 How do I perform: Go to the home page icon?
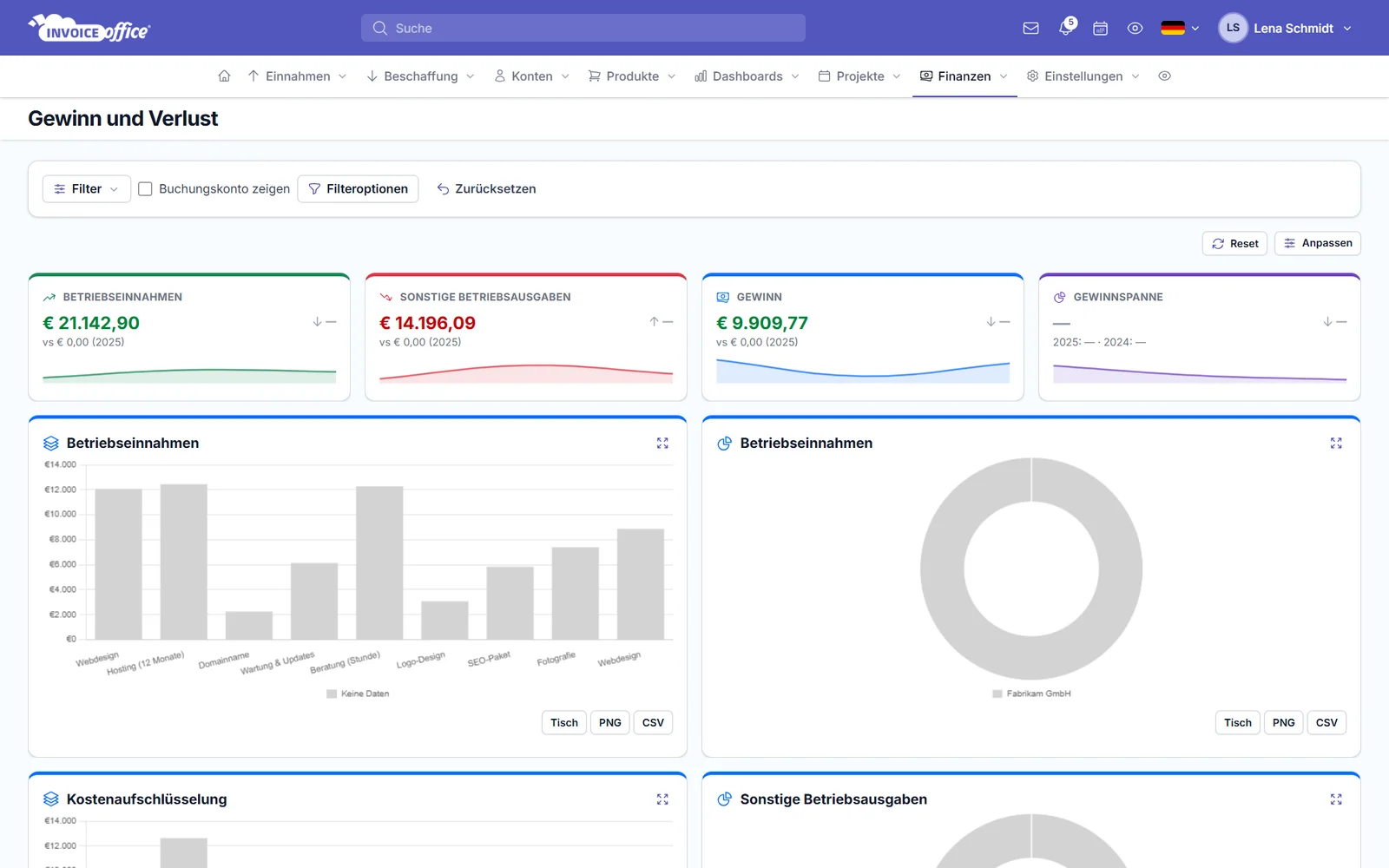[x=224, y=76]
